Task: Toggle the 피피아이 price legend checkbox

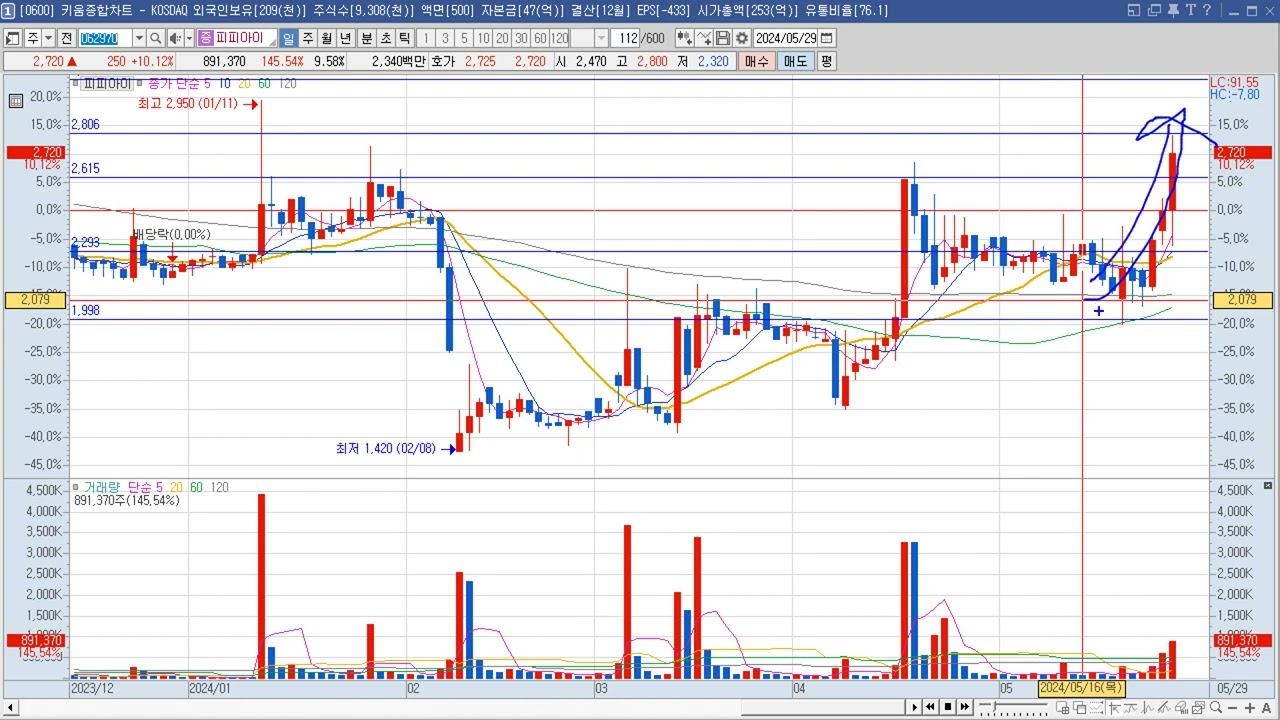Action: 73,84
